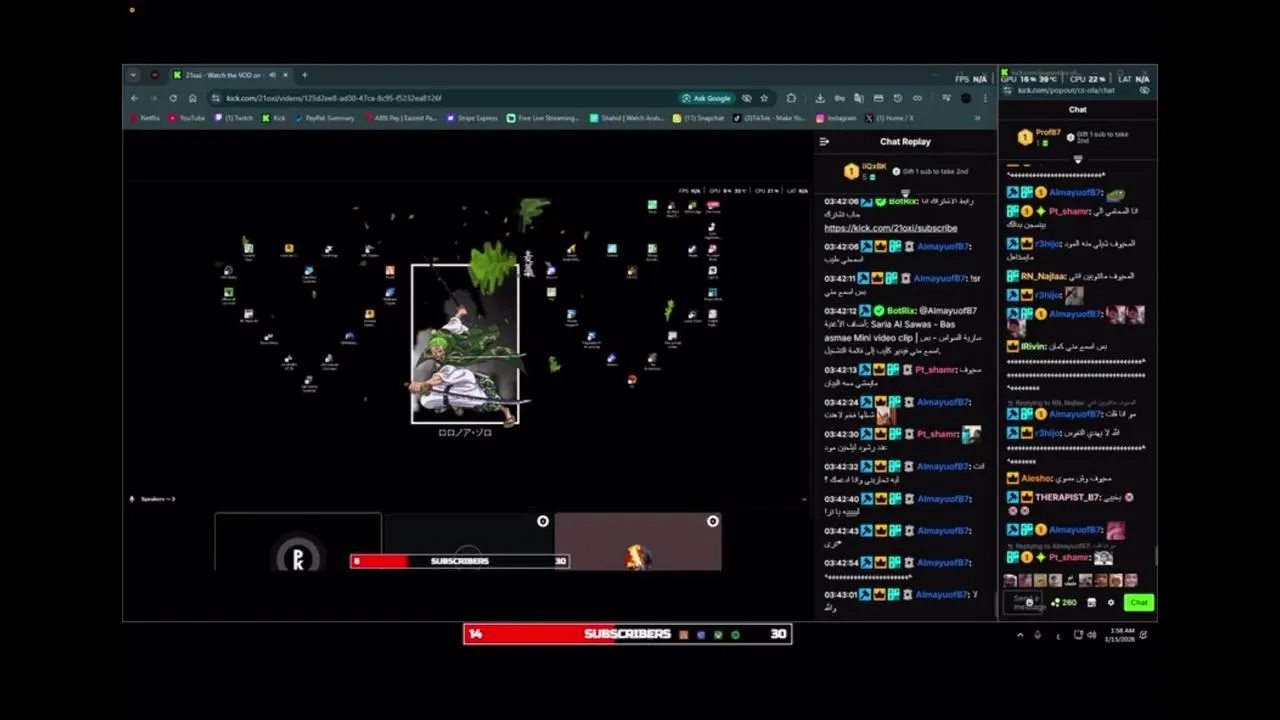Go back using the browser Back arrow
Viewport: 1280px width, 720px height.
(x=134, y=98)
